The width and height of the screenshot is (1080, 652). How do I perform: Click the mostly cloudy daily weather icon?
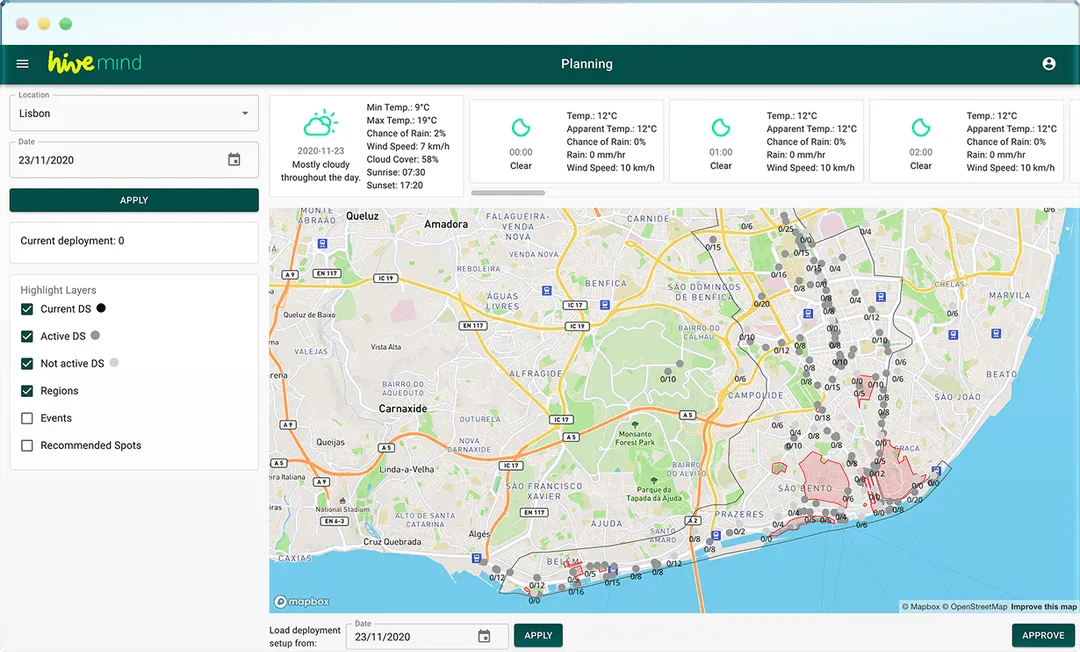tap(321, 124)
